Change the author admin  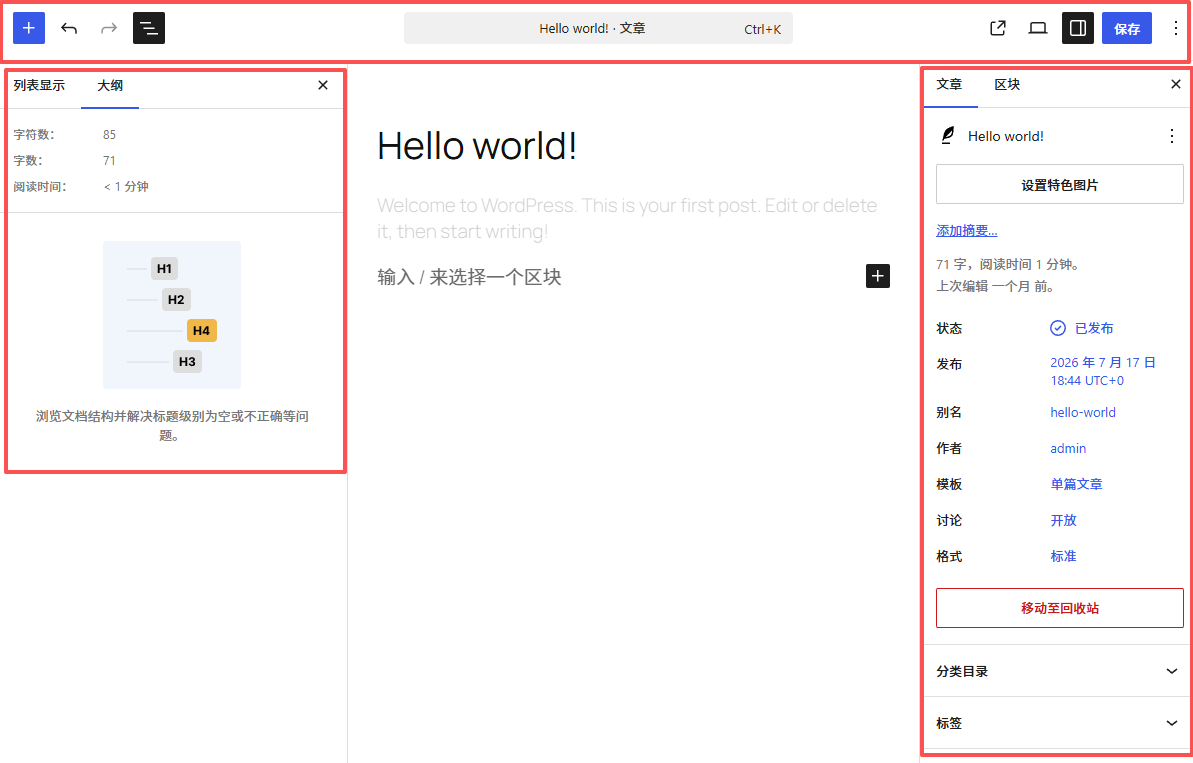tap(1068, 448)
